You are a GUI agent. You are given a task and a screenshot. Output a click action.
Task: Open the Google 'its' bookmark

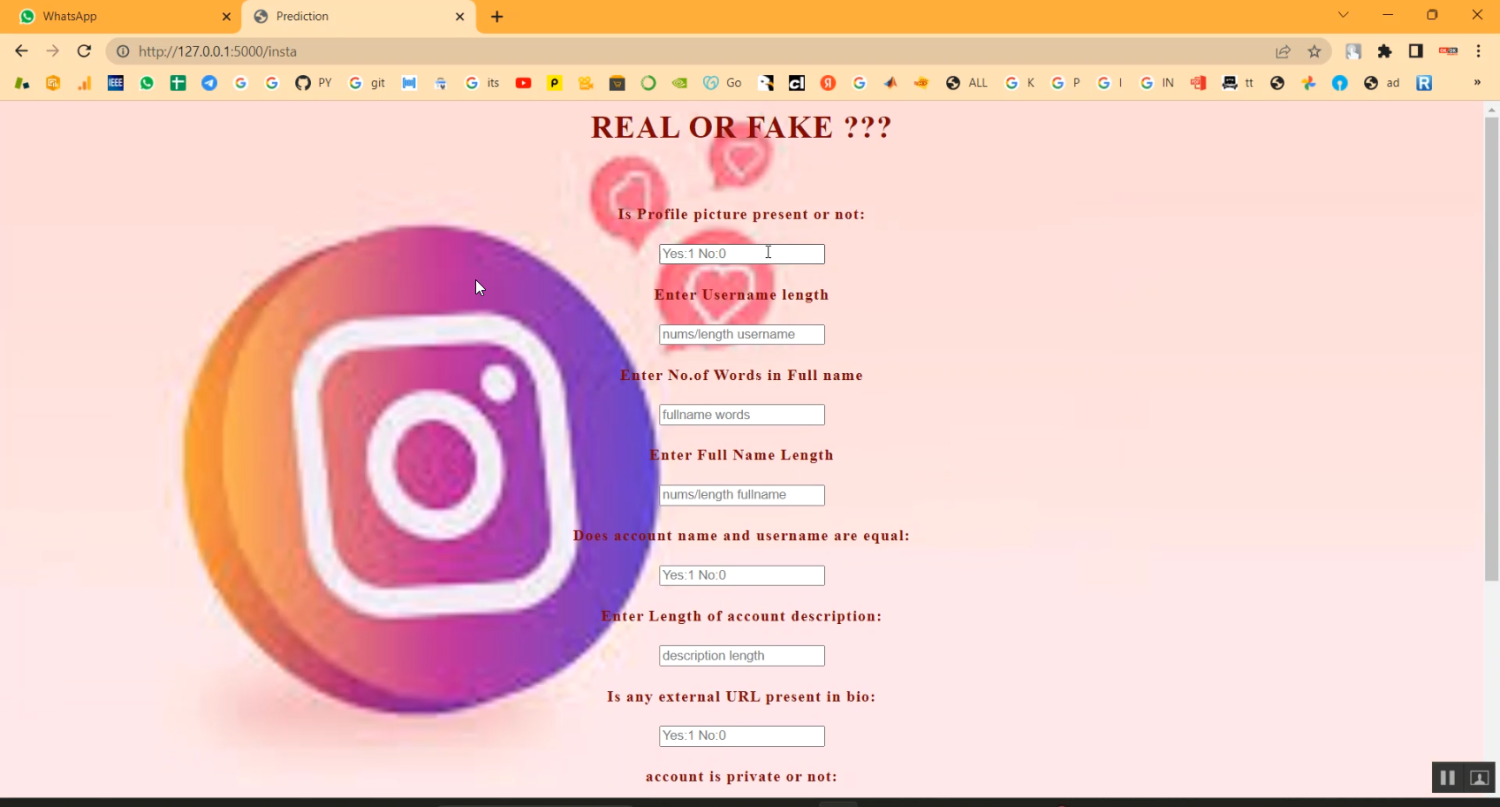[482, 83]
